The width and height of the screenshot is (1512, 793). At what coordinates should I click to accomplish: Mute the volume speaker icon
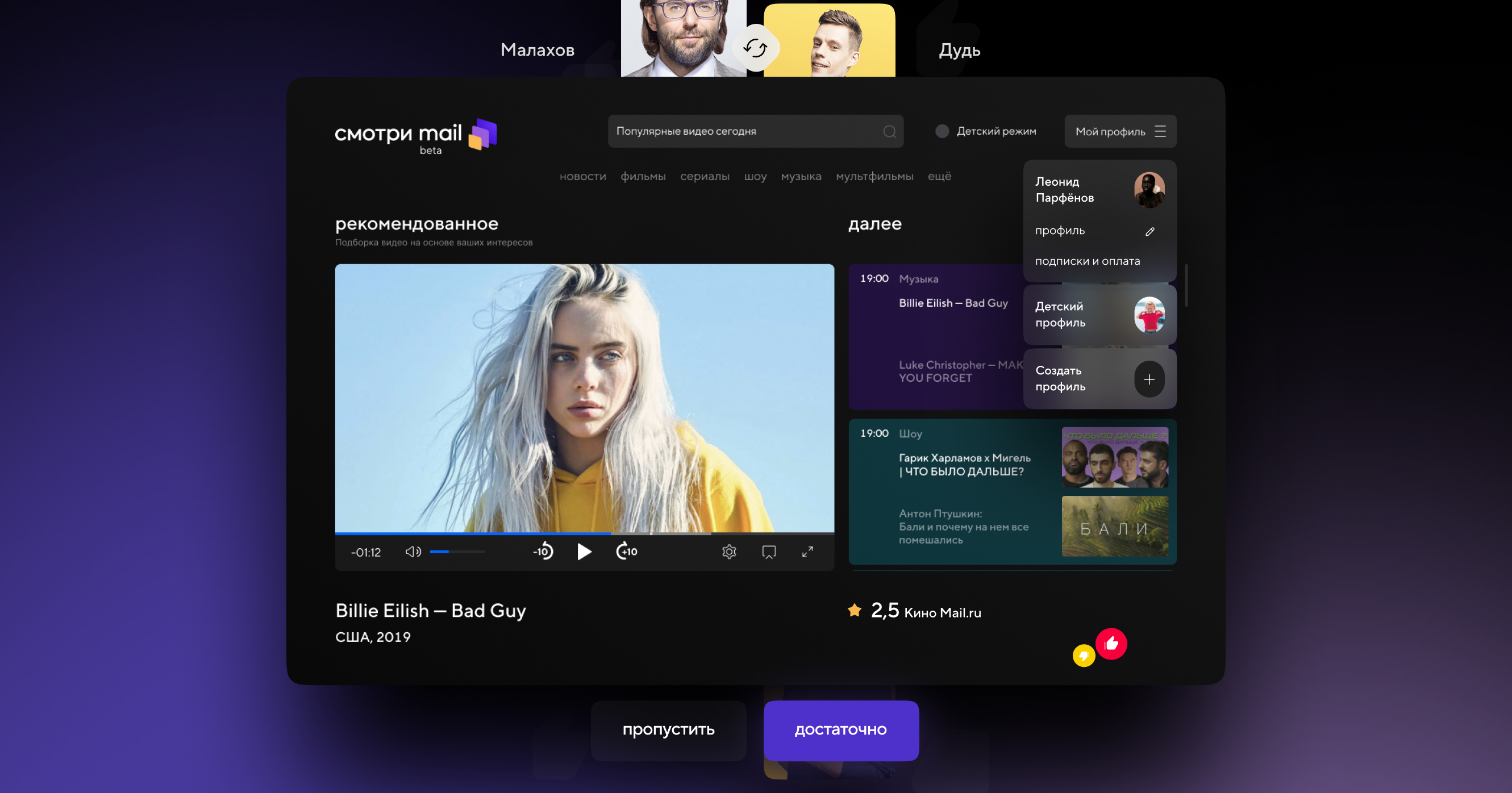(413, 552)
